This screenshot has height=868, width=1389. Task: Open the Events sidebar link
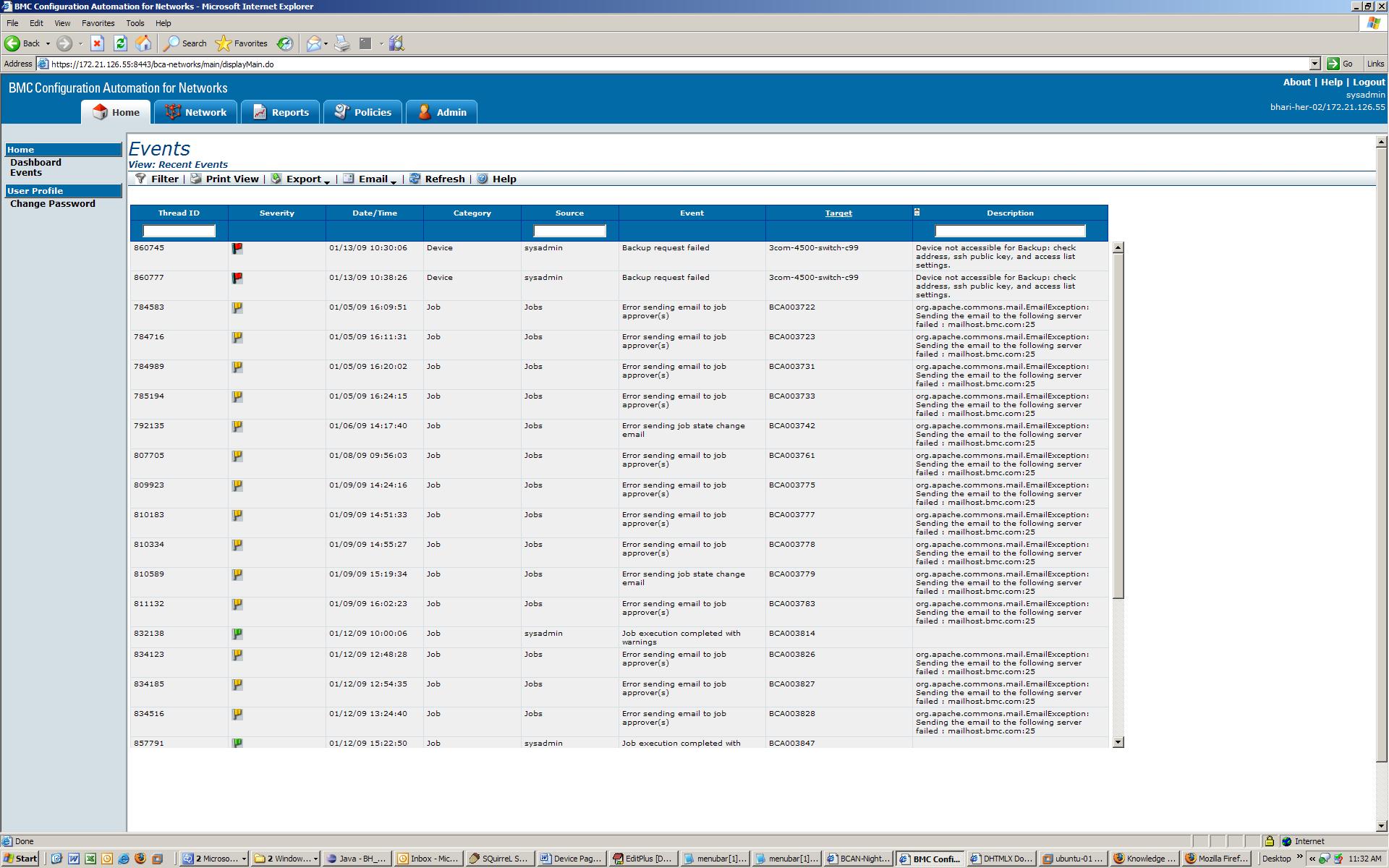26,172
